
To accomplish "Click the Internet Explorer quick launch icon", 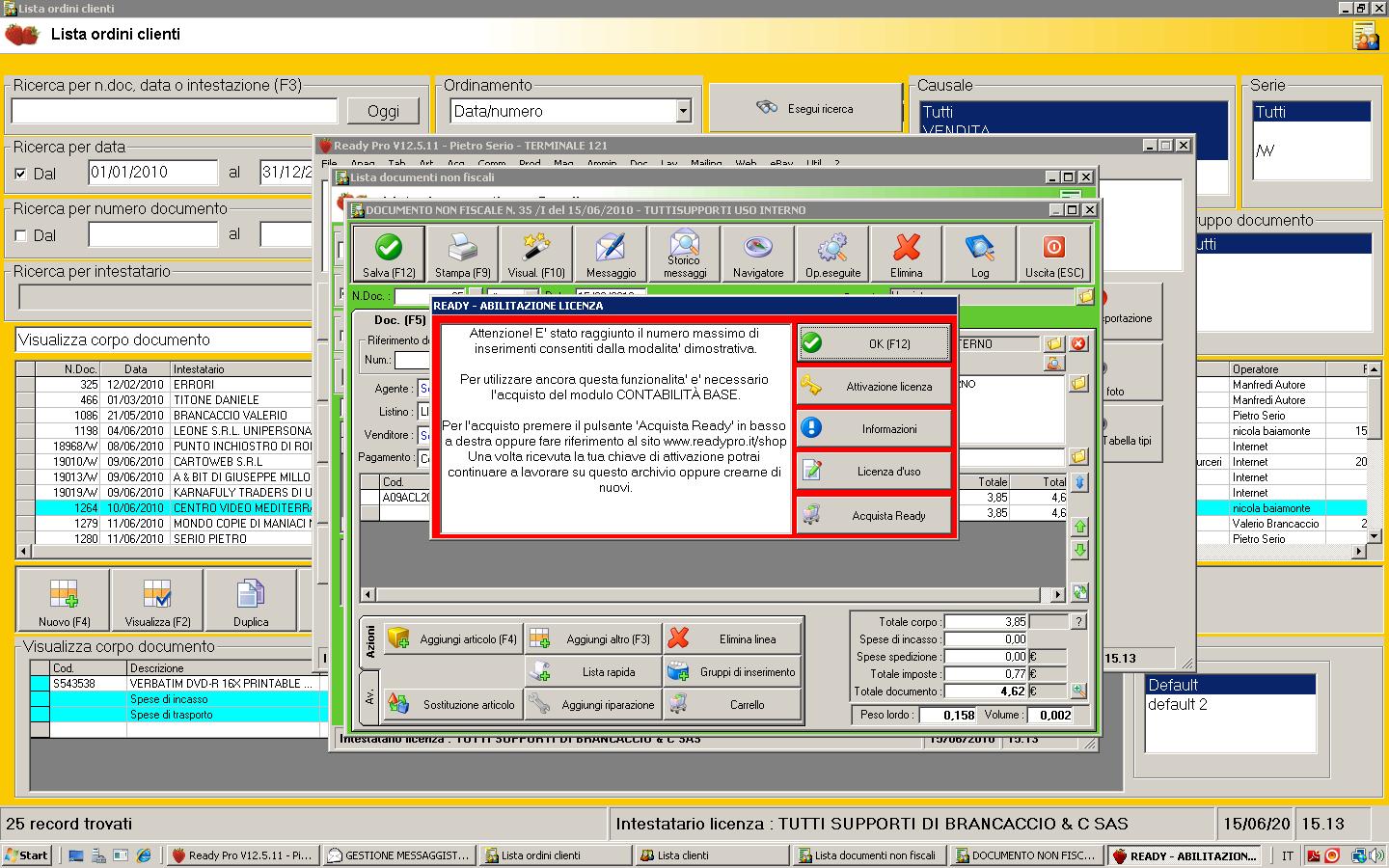I will click(144, 855).
